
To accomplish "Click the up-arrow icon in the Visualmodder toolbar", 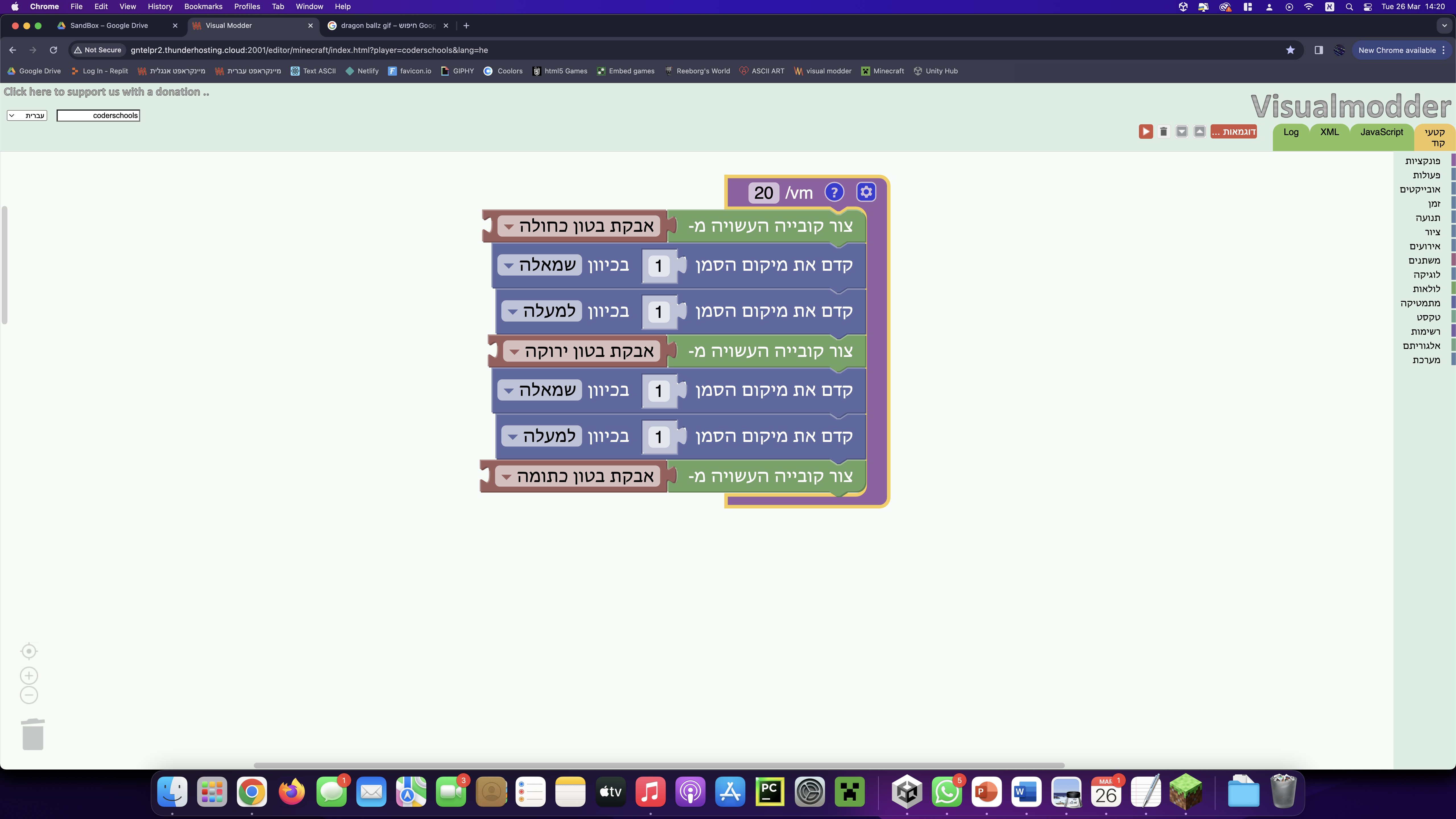I will (x=1199, y=132).
